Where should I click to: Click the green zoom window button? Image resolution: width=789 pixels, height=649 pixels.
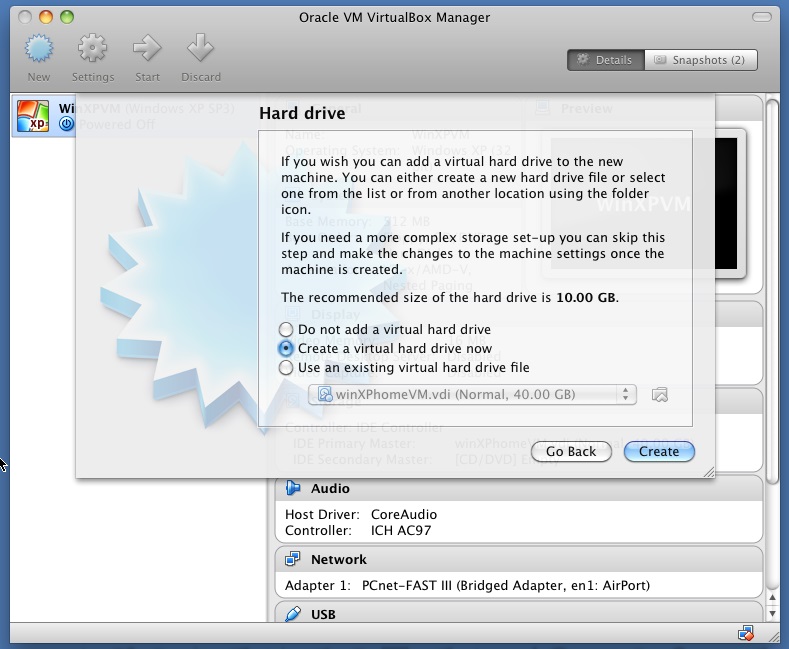(67, 17)
